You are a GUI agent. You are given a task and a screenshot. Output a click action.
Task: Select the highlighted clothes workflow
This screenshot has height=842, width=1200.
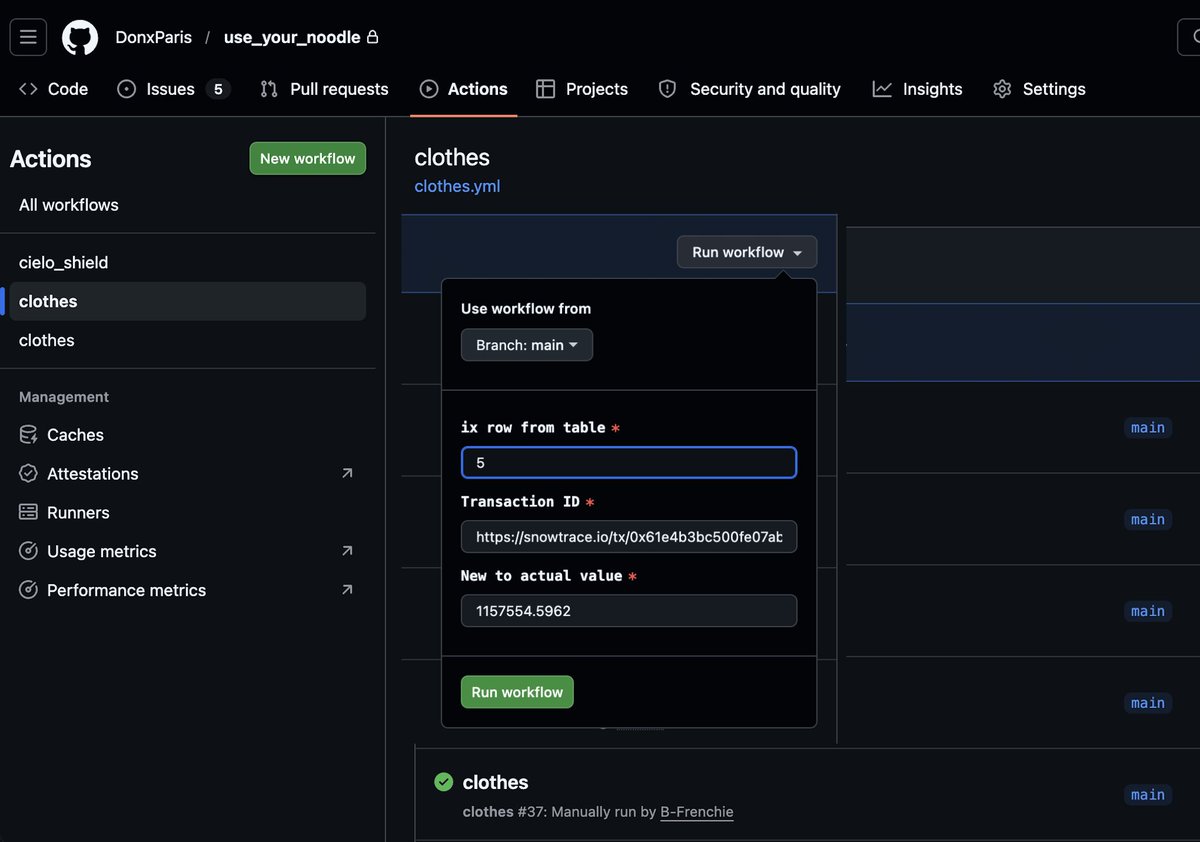188,301
